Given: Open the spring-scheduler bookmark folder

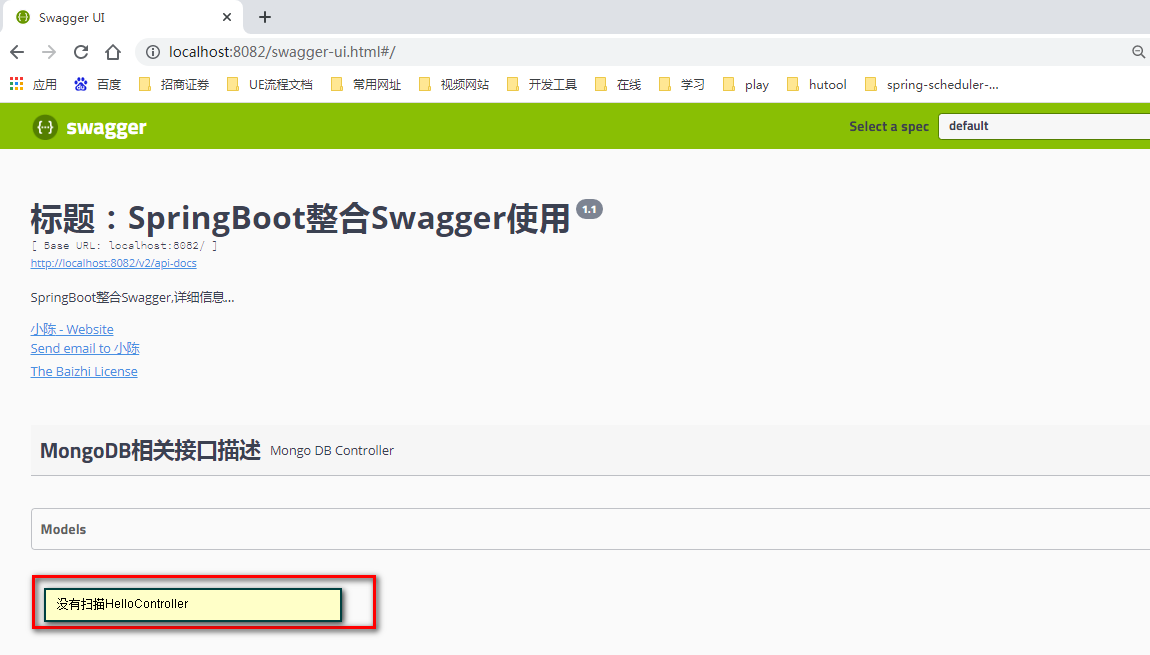Looking at the screenshot, I should (x=931, y=84).
